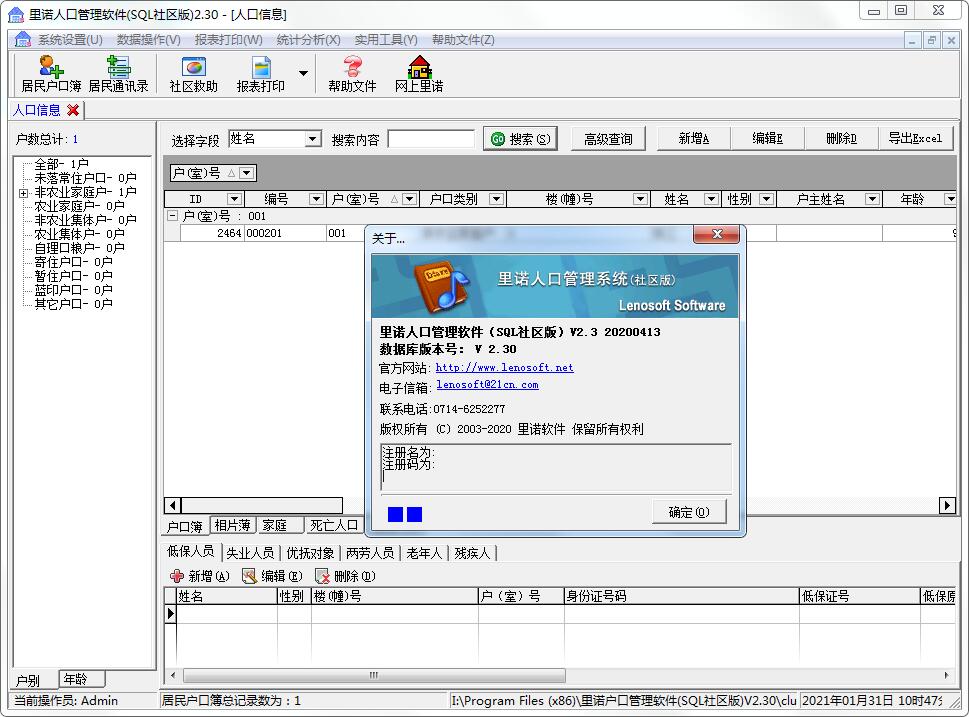Click the lenosoft@21cn.com email link

coord(487,384)
